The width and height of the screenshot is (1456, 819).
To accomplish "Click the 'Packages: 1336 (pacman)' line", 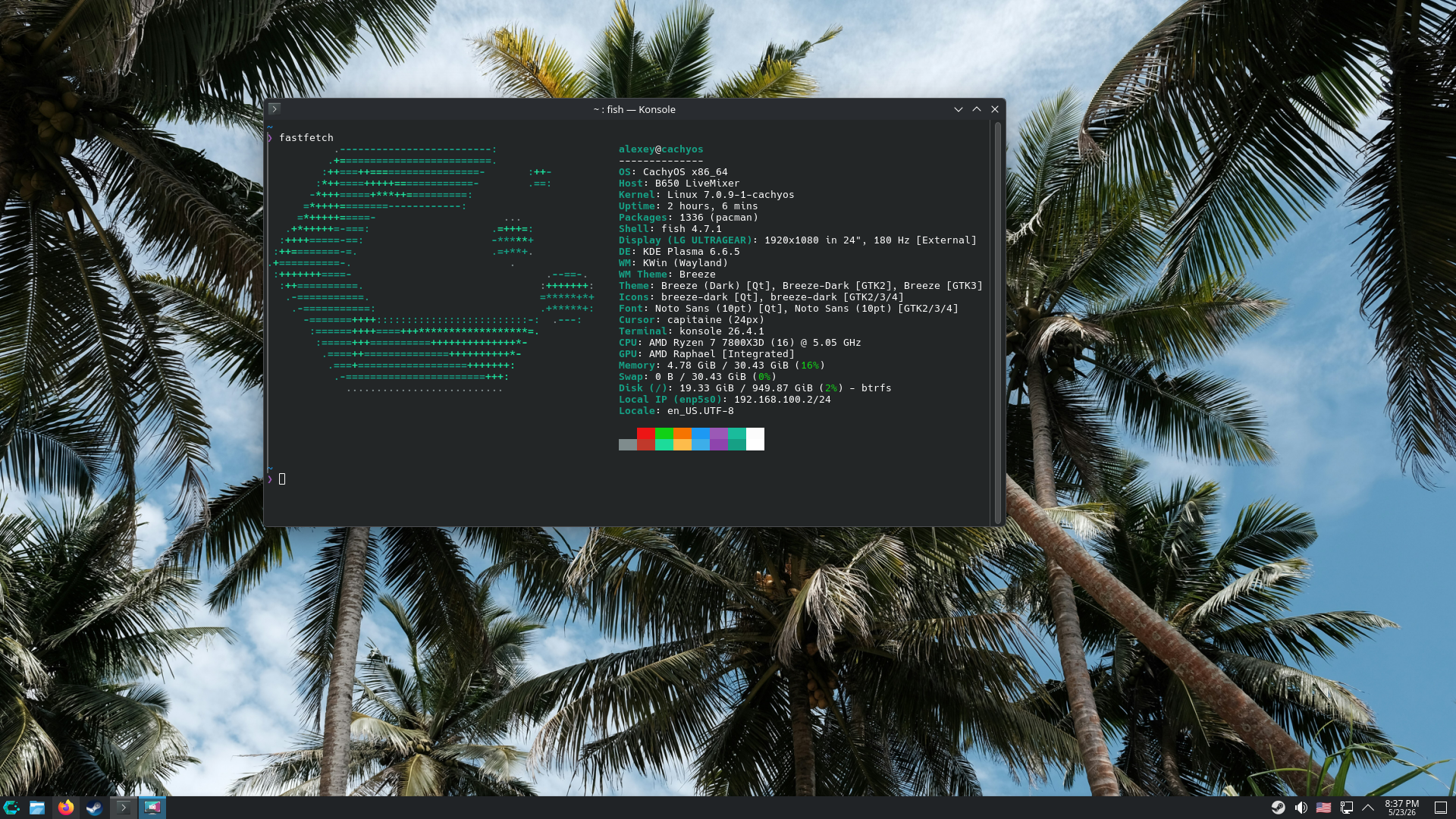I will pos(689,218).
